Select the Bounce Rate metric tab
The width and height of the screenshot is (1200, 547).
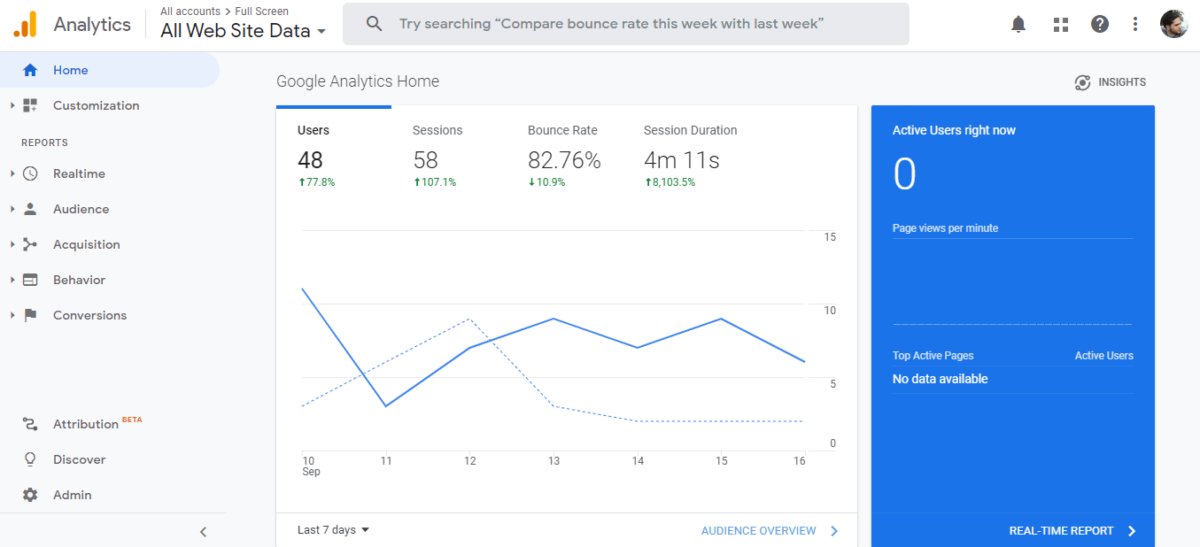coord(562,130)
